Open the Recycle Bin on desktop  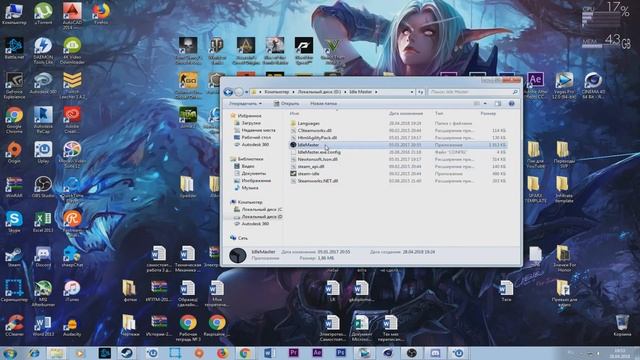(622, 325)
